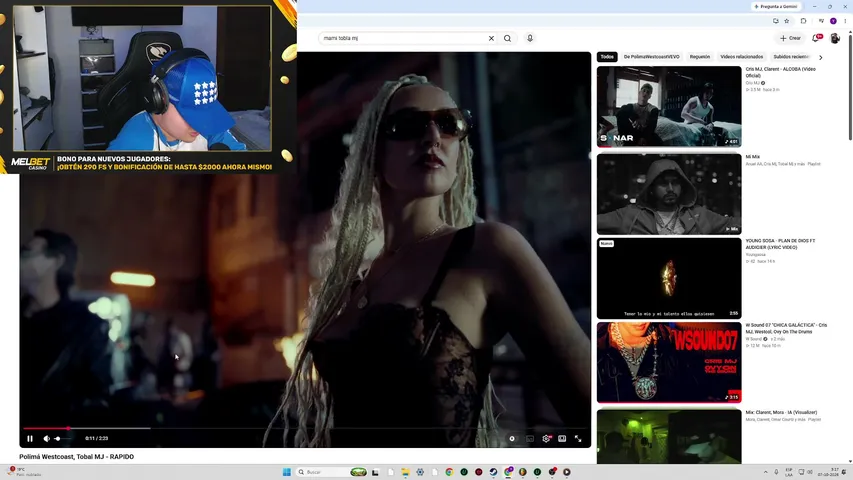Open 'Cris MJ, Clarent - ALCOBA' title link
Viewport: 853px width, 480px height.
(780, 72)
